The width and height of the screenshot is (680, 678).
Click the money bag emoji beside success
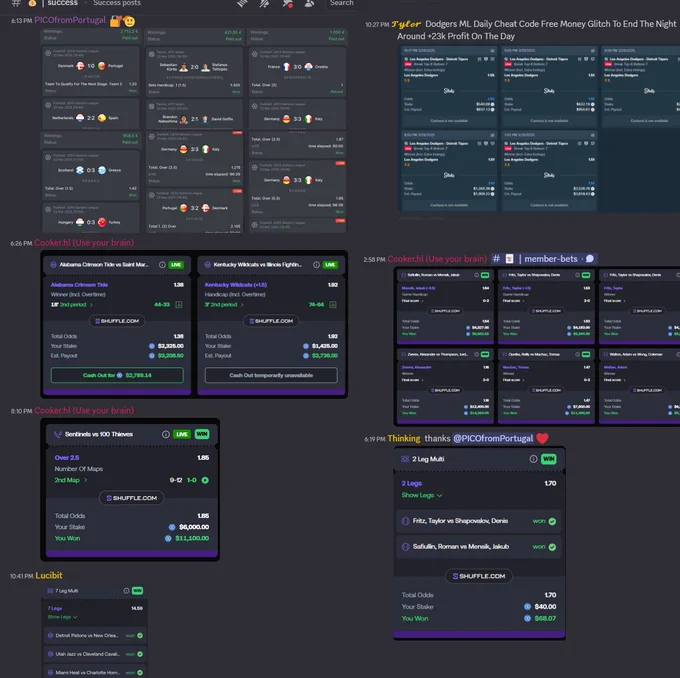click(x=32, y=3)
